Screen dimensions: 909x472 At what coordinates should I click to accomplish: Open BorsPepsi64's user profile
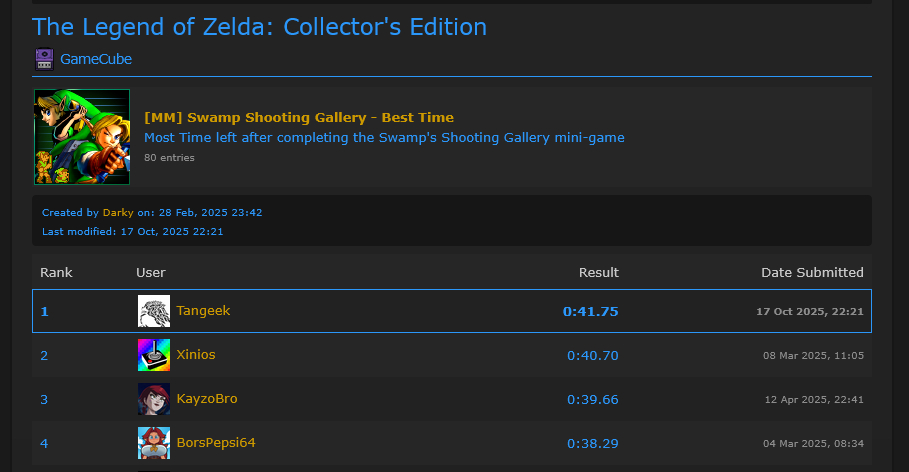click(216, 442)
